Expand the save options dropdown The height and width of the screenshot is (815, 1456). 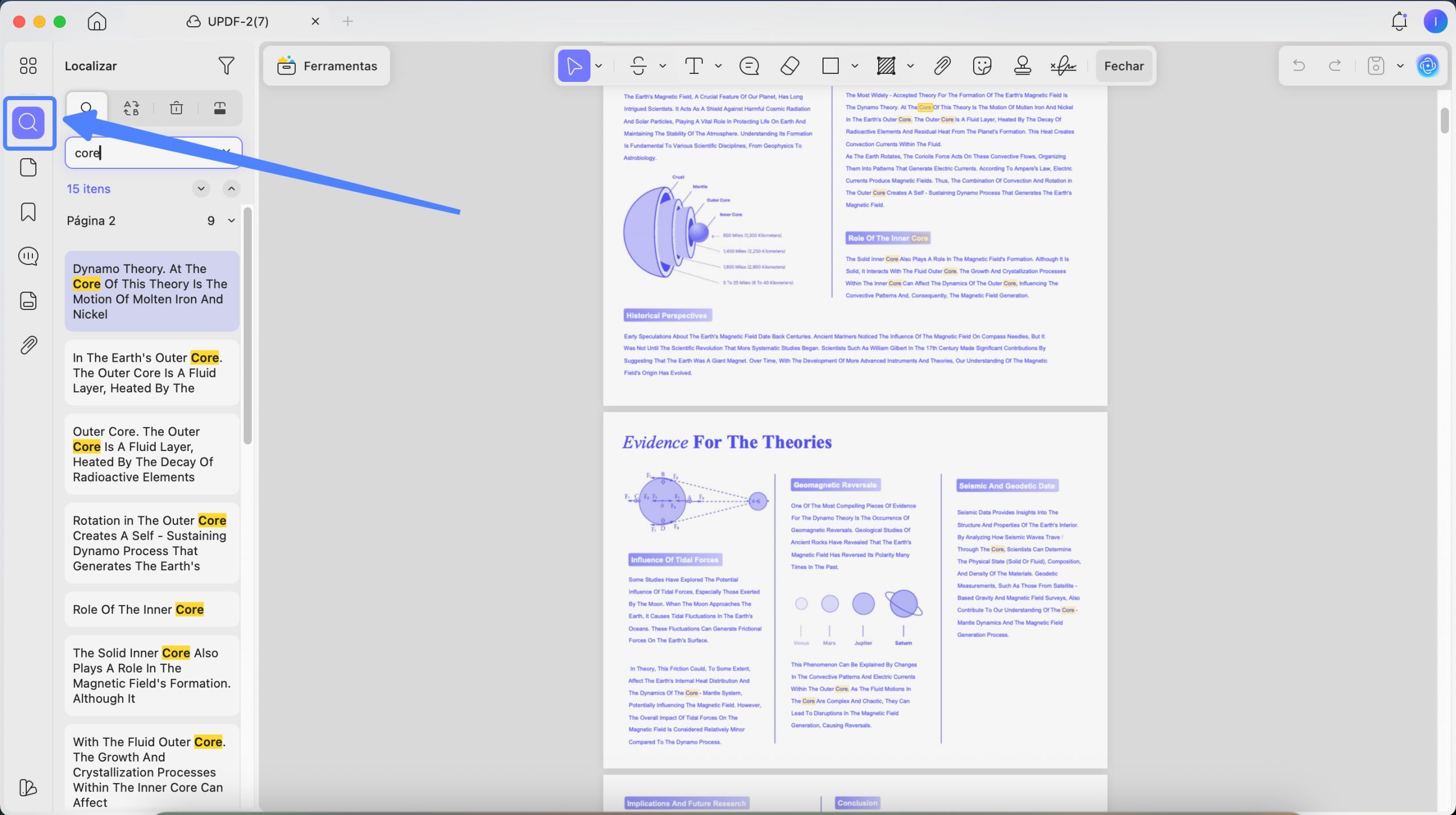click(x=1400, y=66)
